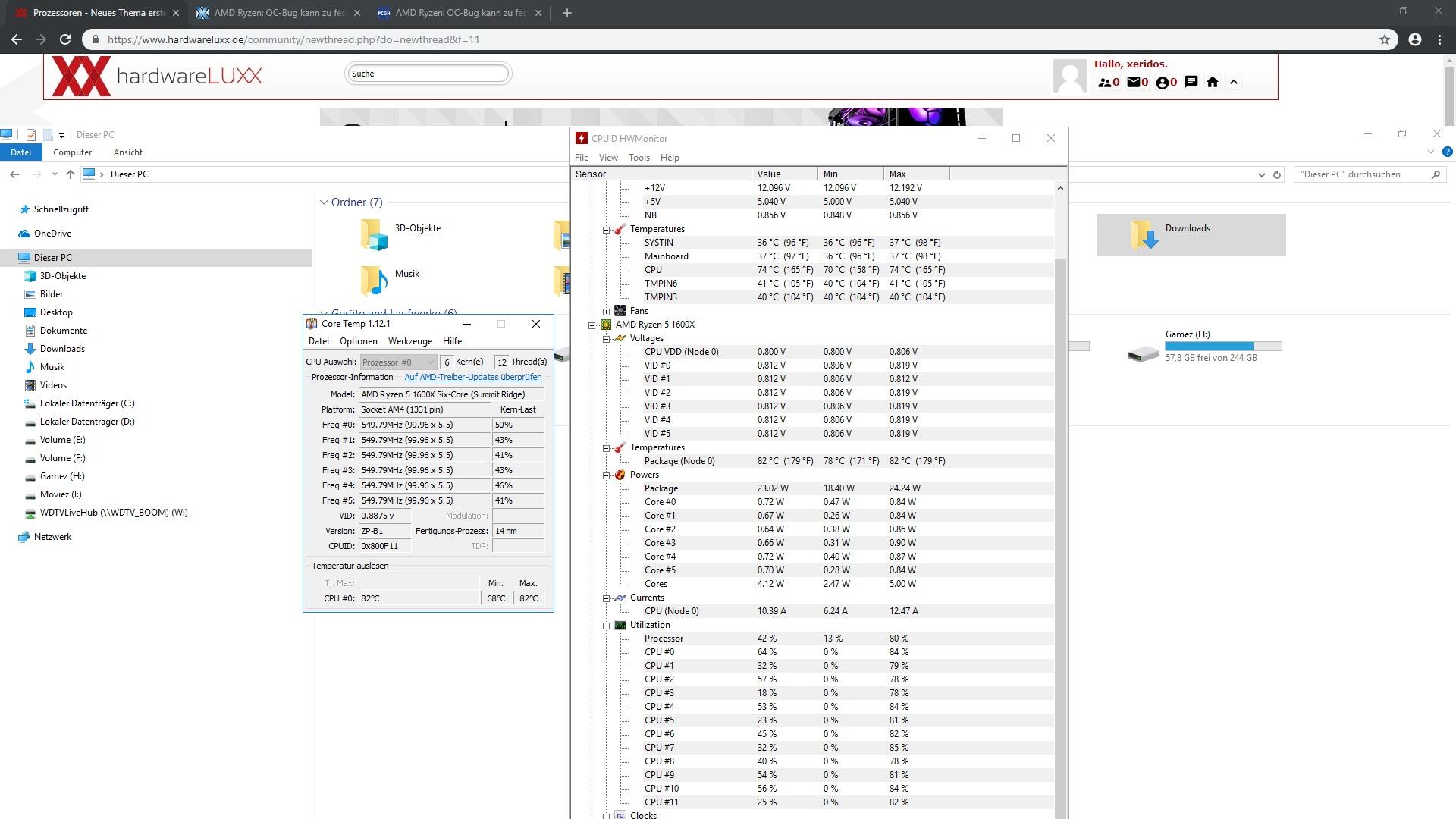Bookmark this page with the star icon
Viewport: 1456px width, 819px height.
pos(1385,39)
